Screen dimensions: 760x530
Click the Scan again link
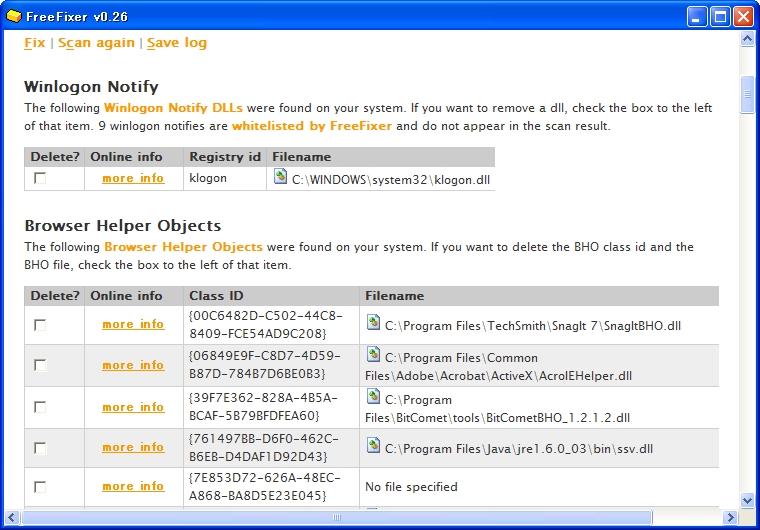point(96,43)
